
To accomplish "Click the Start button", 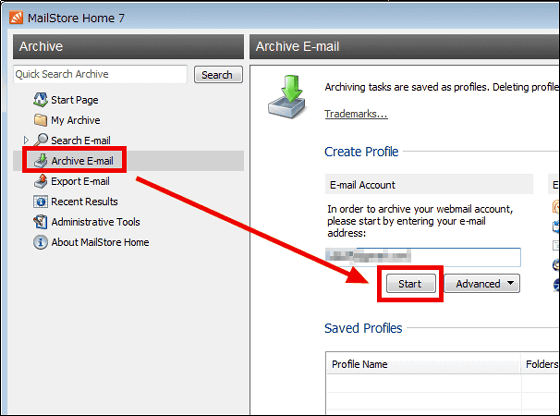I will coord(411,284).
